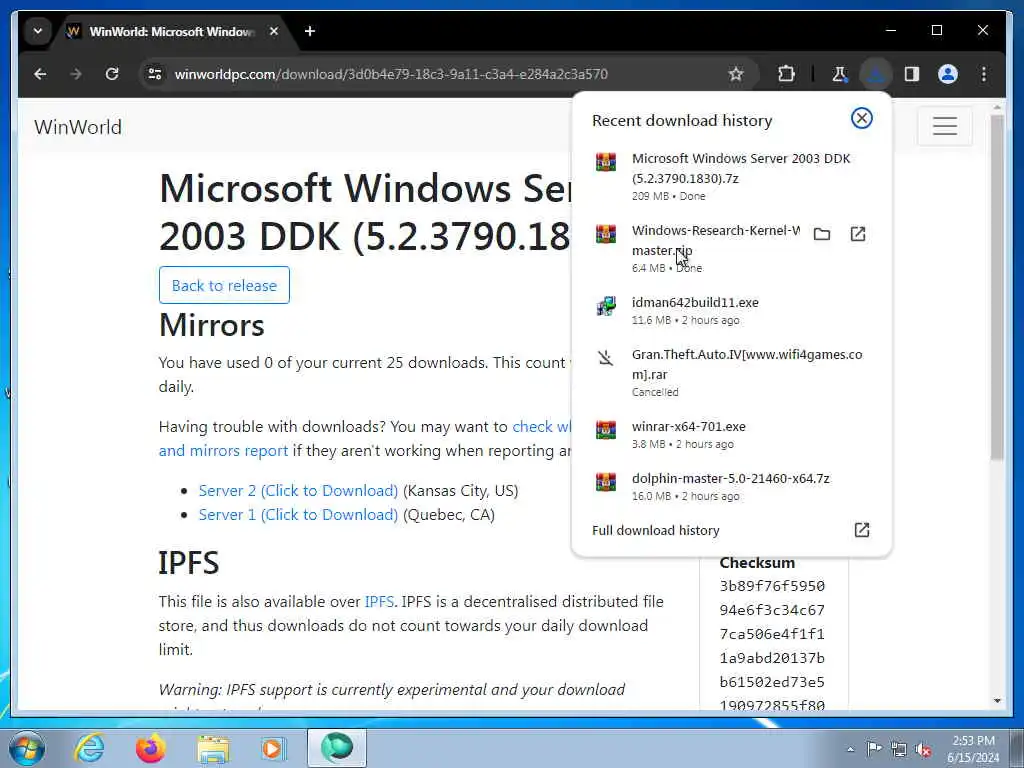Click WinRAR icon beside idman642build11.exe

(x=606, y=305)
